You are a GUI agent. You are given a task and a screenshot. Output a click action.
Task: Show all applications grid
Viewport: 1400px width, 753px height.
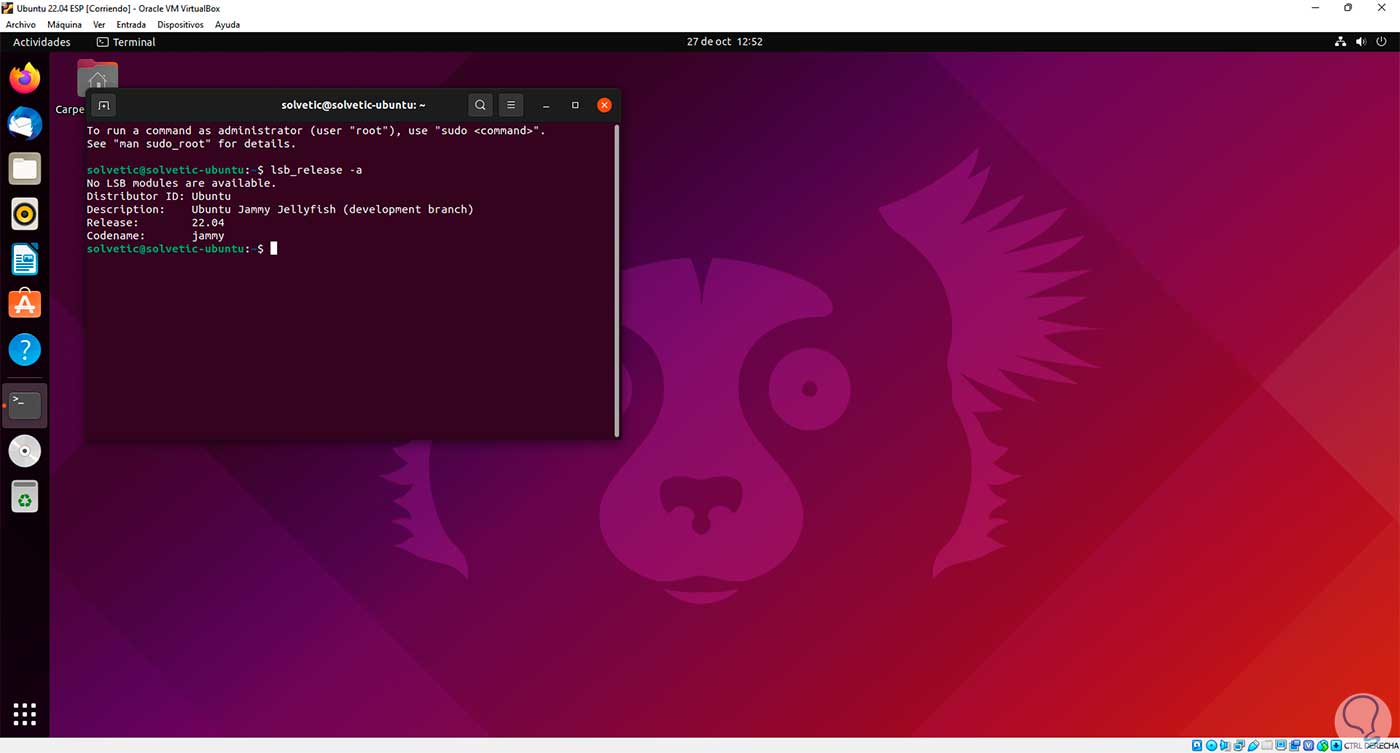click(x=25, y=713)
